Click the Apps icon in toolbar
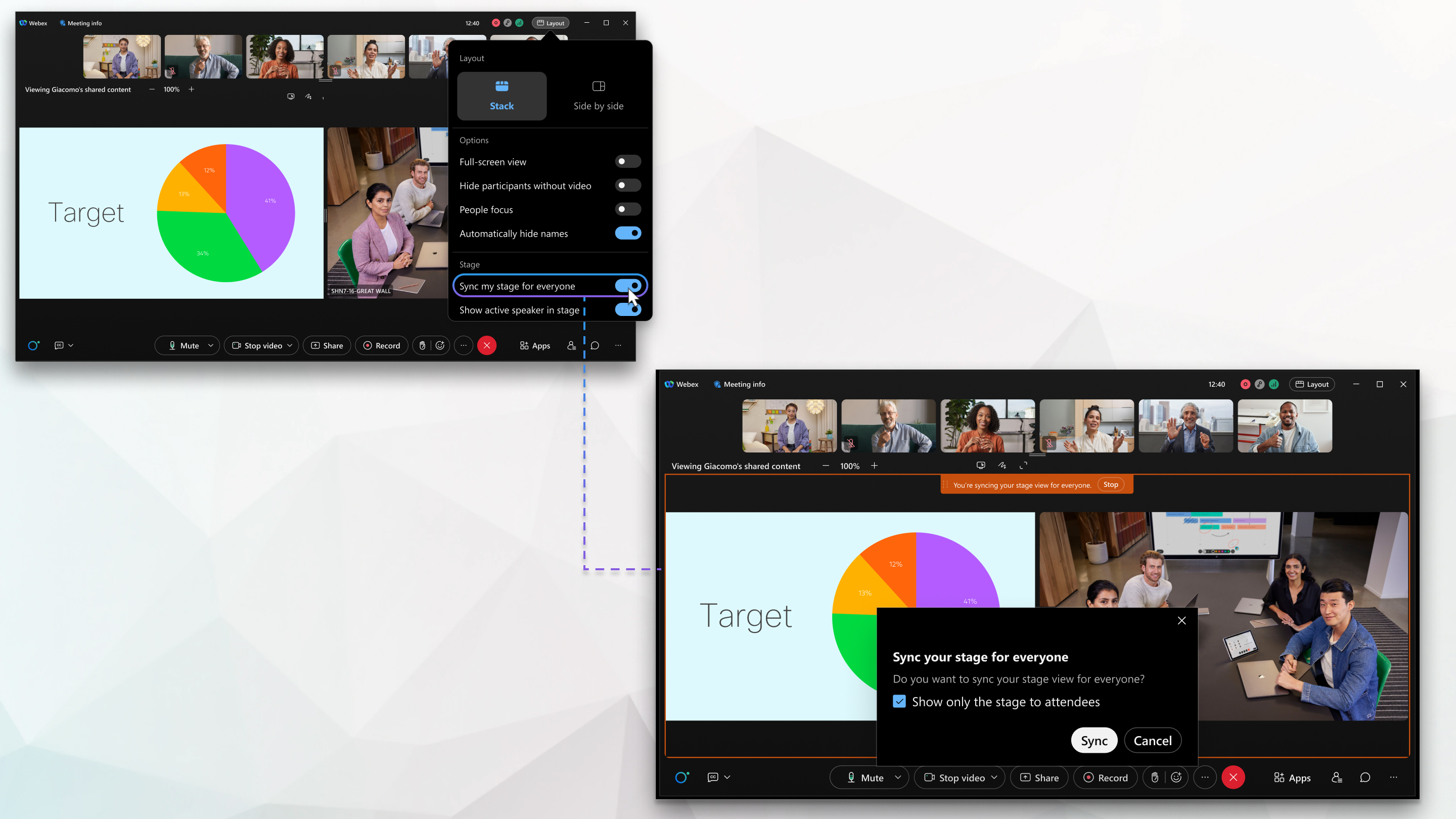Image resolution: width=1456 pixels, height=819 pixels. tap(1291, 777)
